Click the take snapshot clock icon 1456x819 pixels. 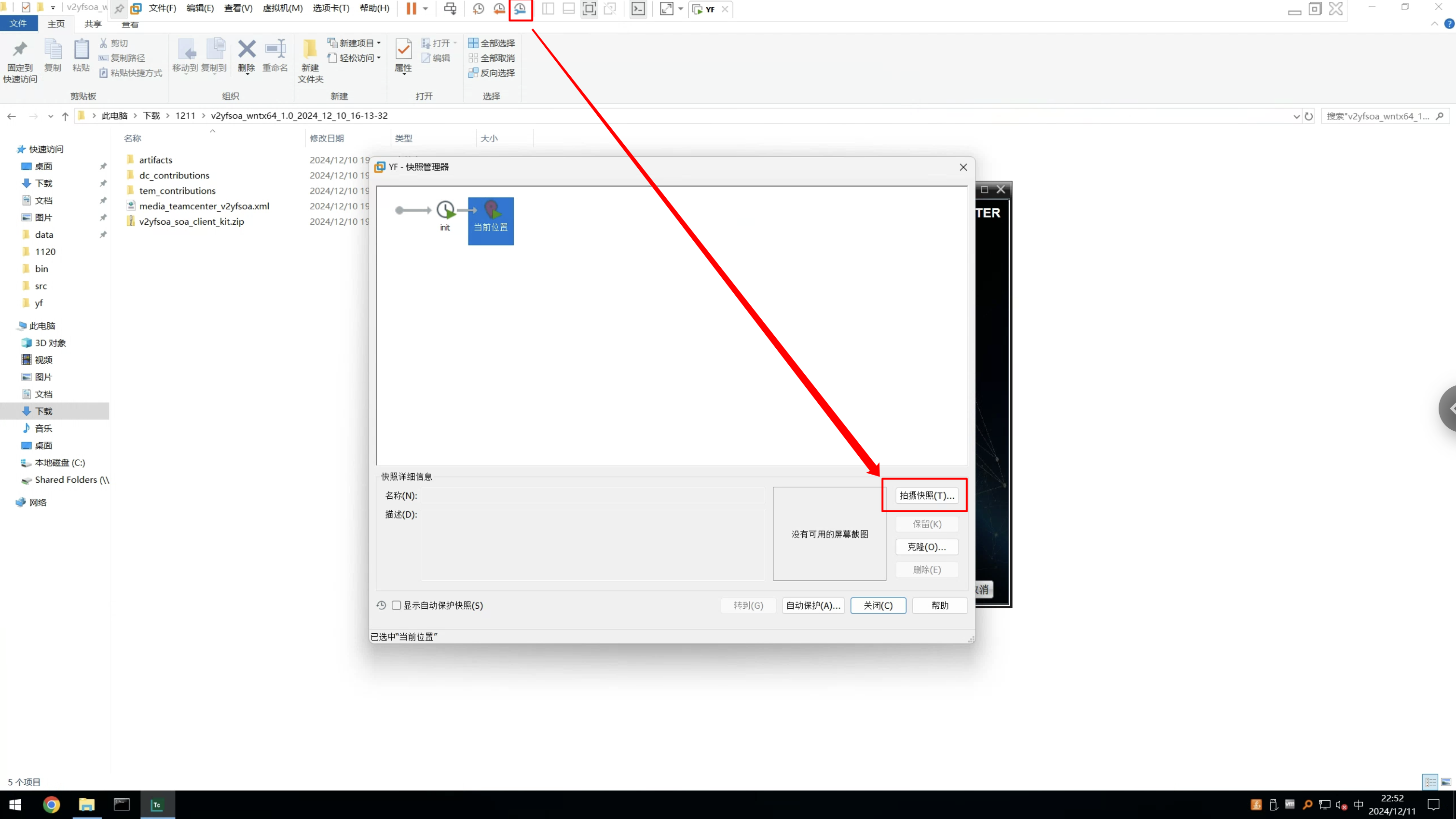point(478,9)
